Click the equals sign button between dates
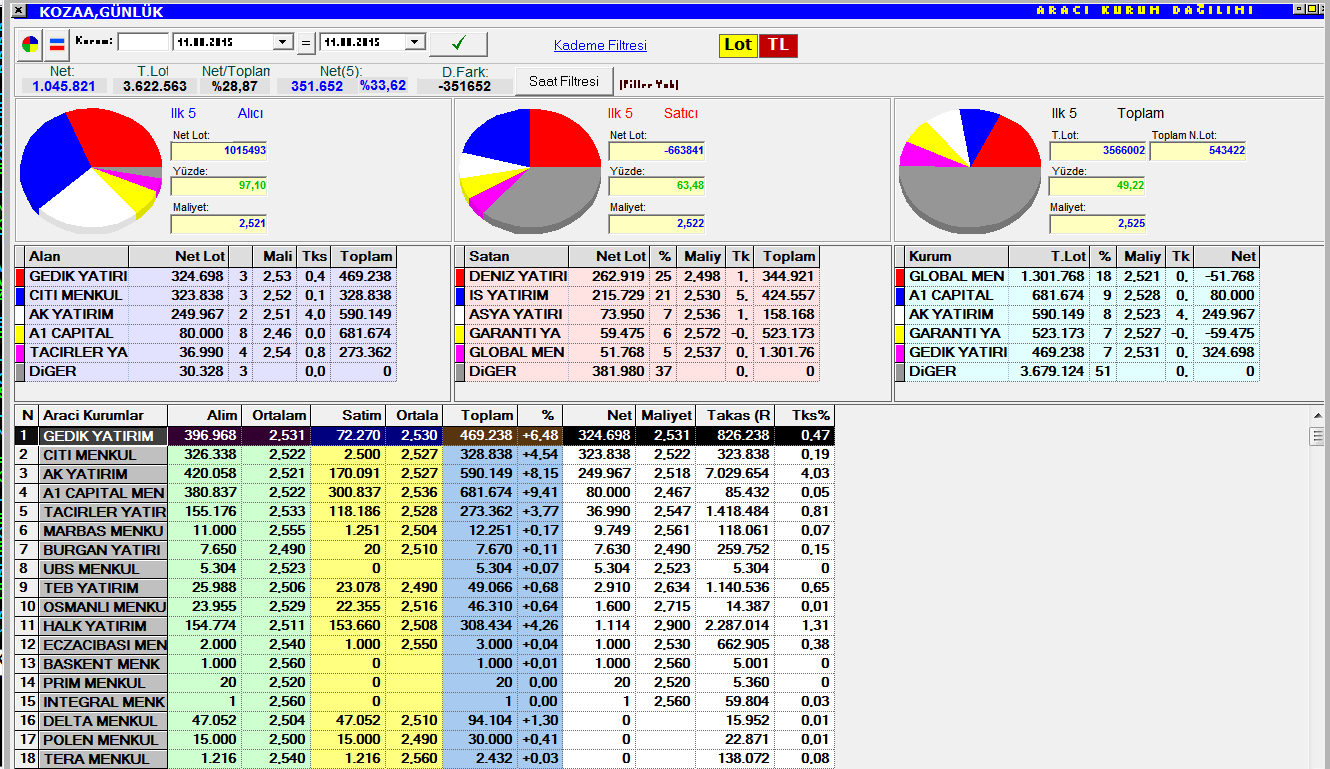 point(305,43)
